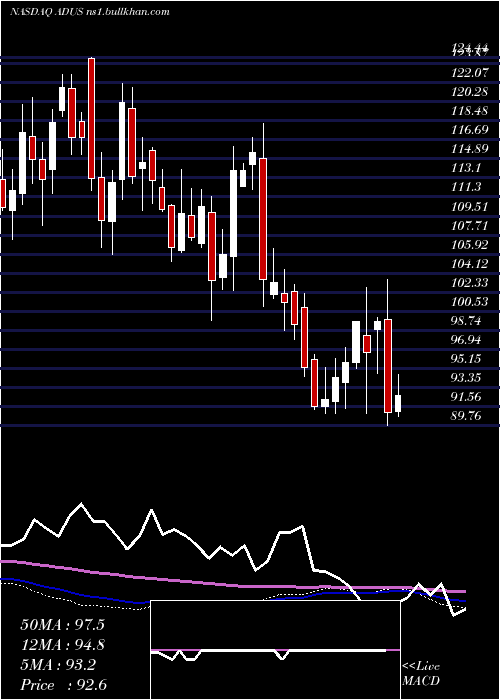Click the 102.33 price axis label

click(471, 283)
